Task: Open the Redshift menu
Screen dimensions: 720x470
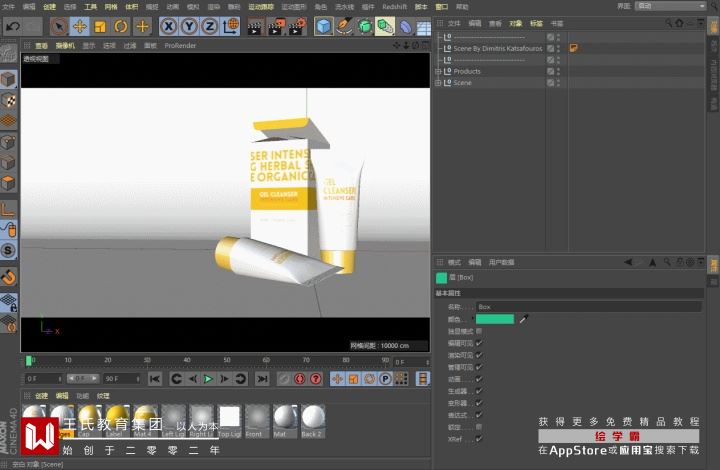Action: (394, 6)
